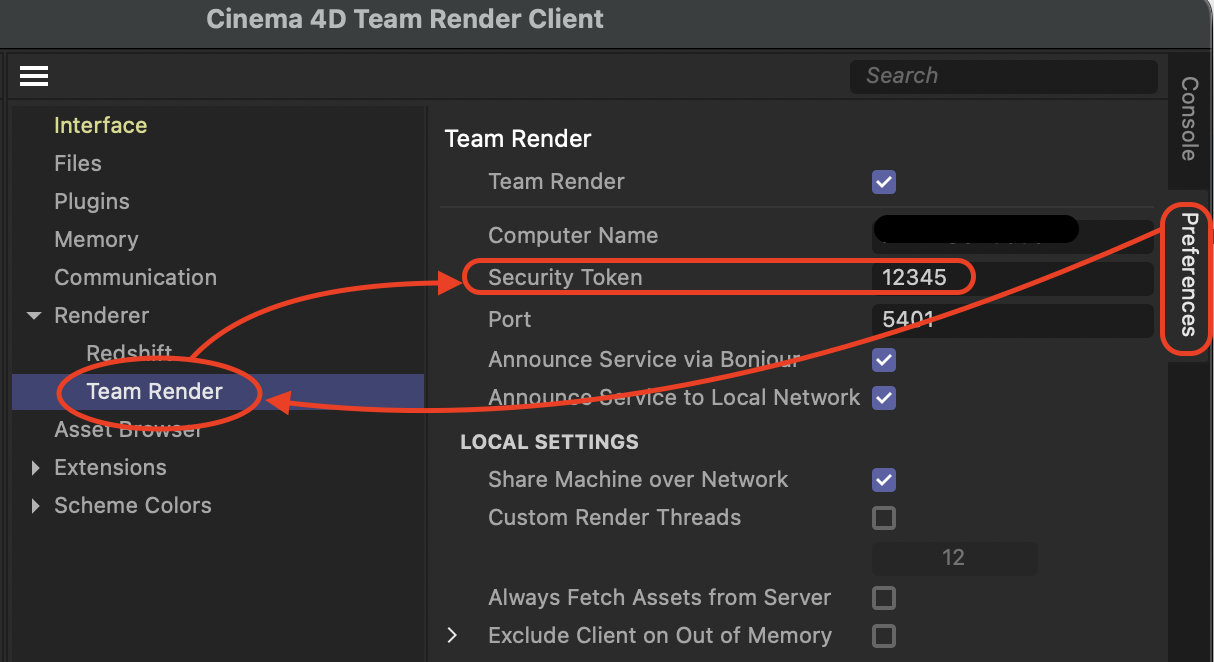Expand the Scheme Colors arrow
1214x662 pixels.
coord(35,506)
